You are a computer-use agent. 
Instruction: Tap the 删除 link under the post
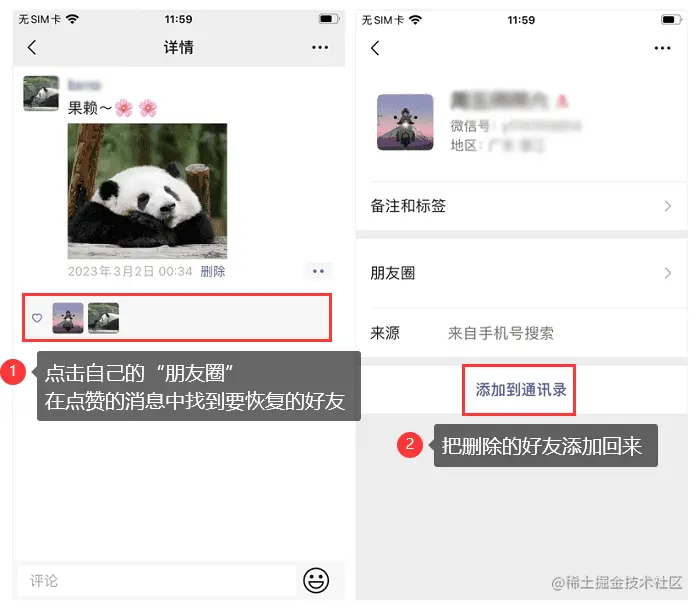(213, 271)
